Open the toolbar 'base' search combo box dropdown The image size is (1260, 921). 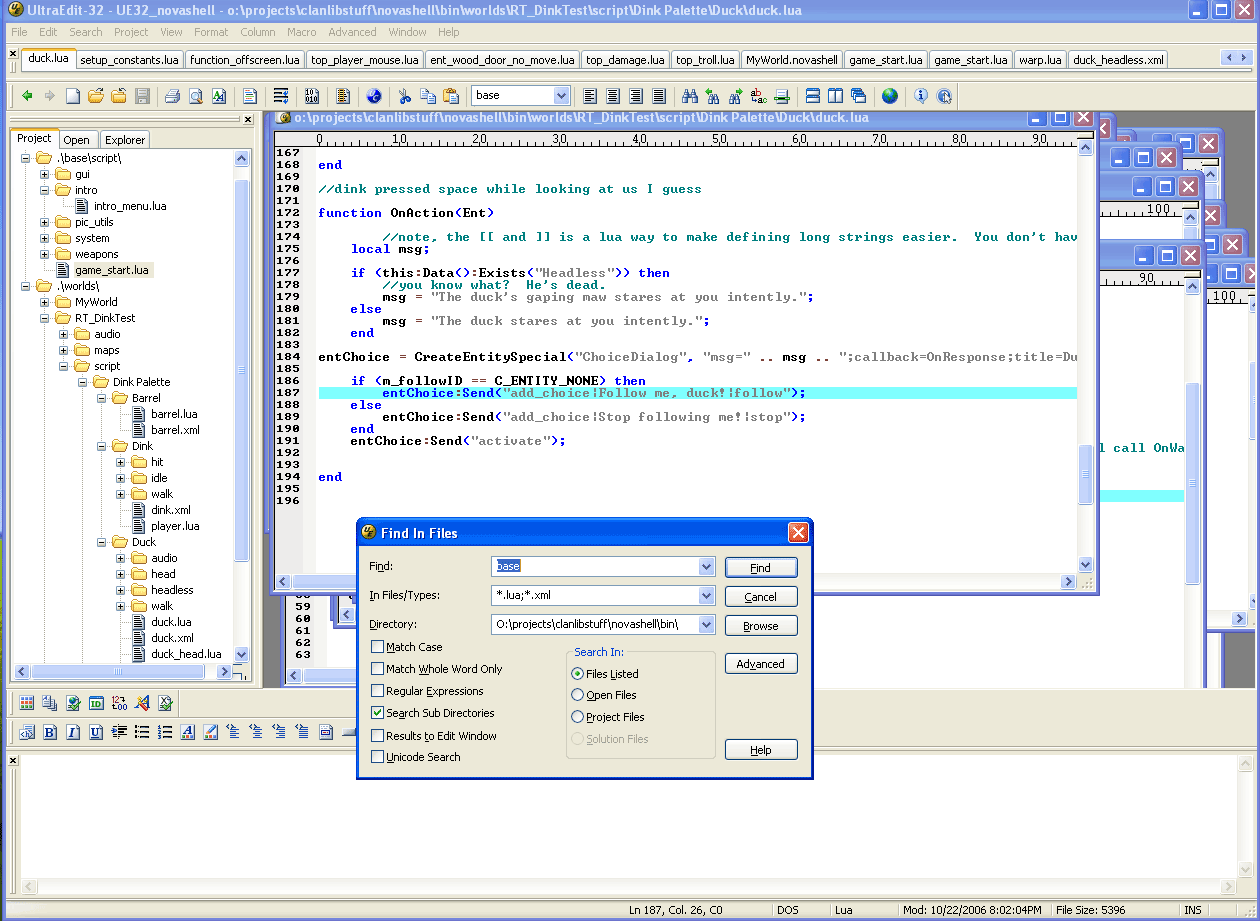(561, 96)
